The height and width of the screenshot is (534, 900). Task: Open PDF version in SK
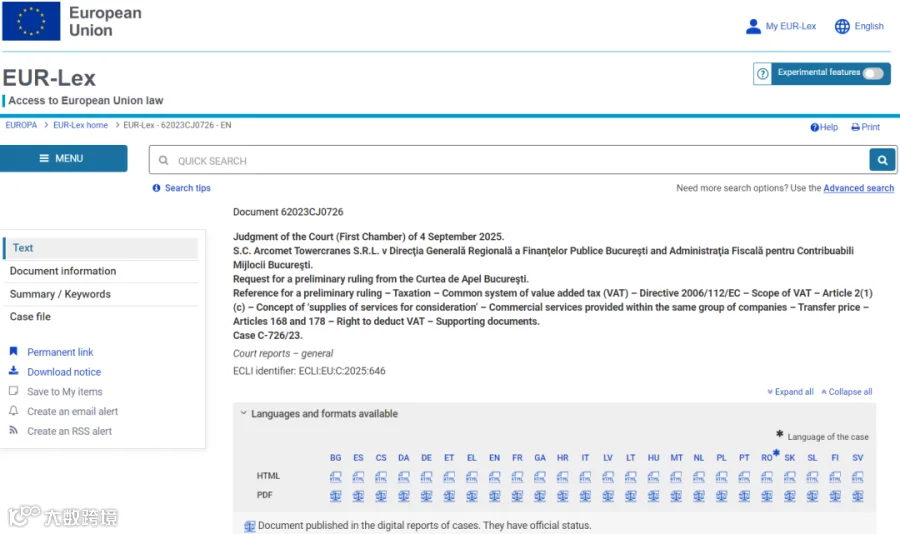click(790, 496)
